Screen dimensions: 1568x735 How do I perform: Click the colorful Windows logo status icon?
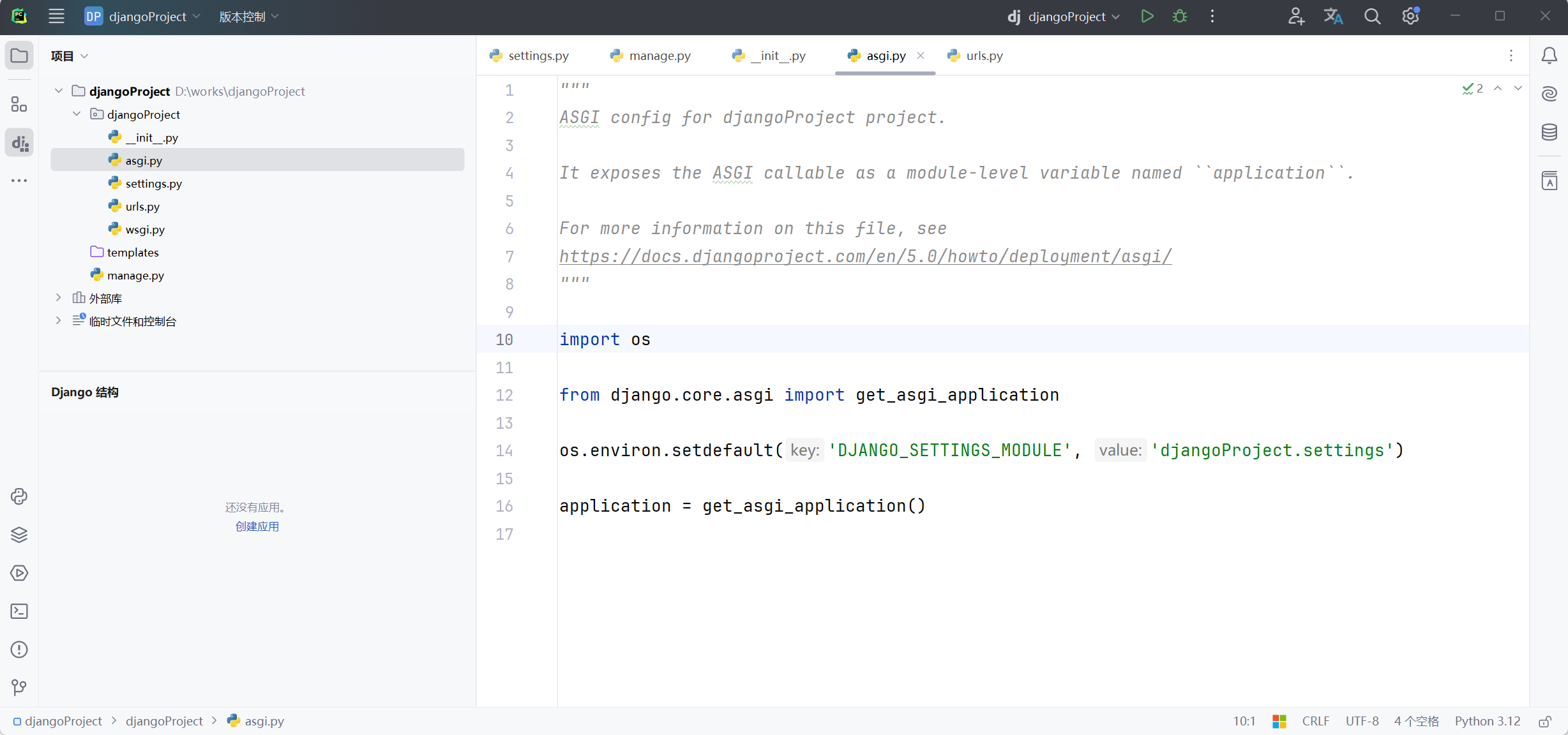click(x=1279, y=722)
